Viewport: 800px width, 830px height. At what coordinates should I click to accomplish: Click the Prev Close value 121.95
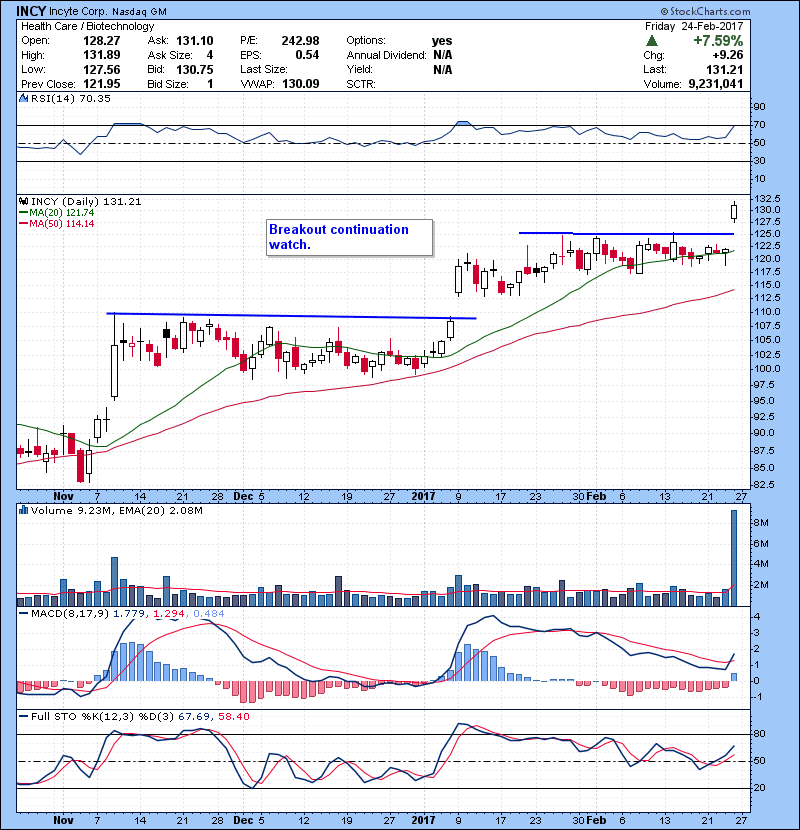click(x=102, y=84)
